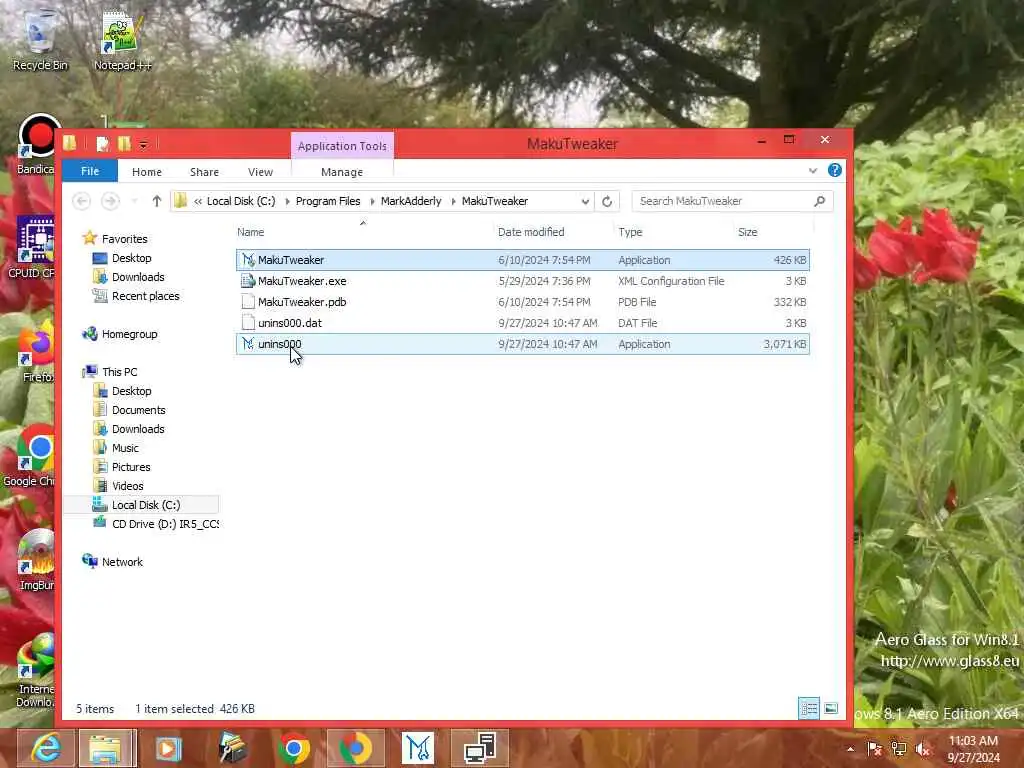This screenshot has height=768, width=1024.
Task: Switch to Large icons view in status bar
Action: pyautogui.click(x=831, y=709)
